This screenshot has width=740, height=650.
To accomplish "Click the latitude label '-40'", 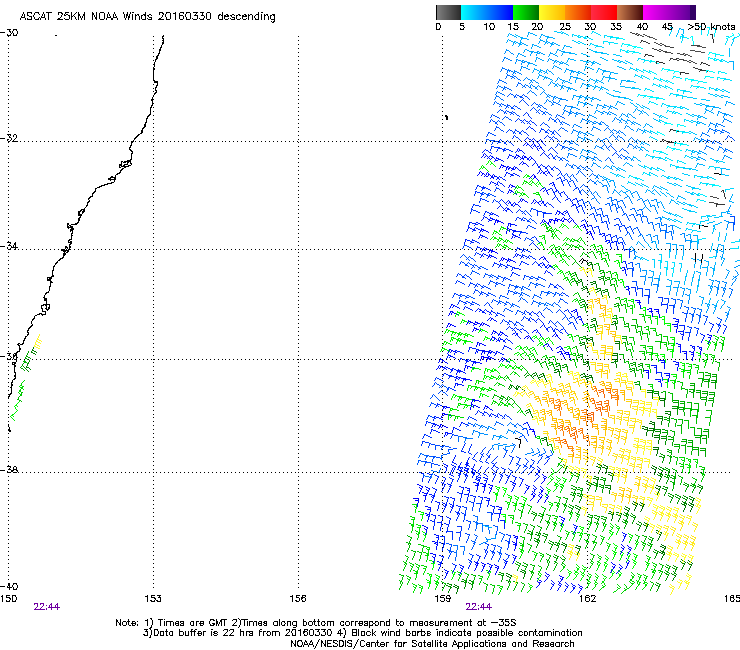I will [x=9, y=586].
